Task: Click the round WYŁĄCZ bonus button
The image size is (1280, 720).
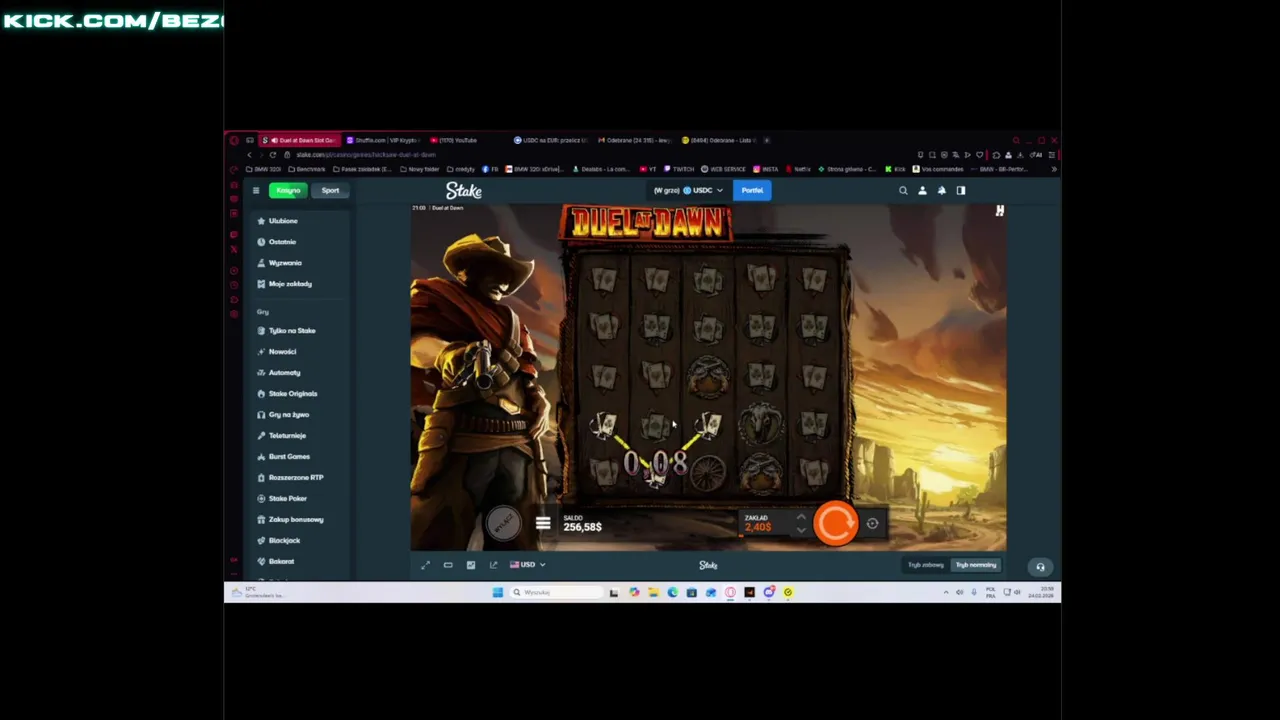Action: 503,523
